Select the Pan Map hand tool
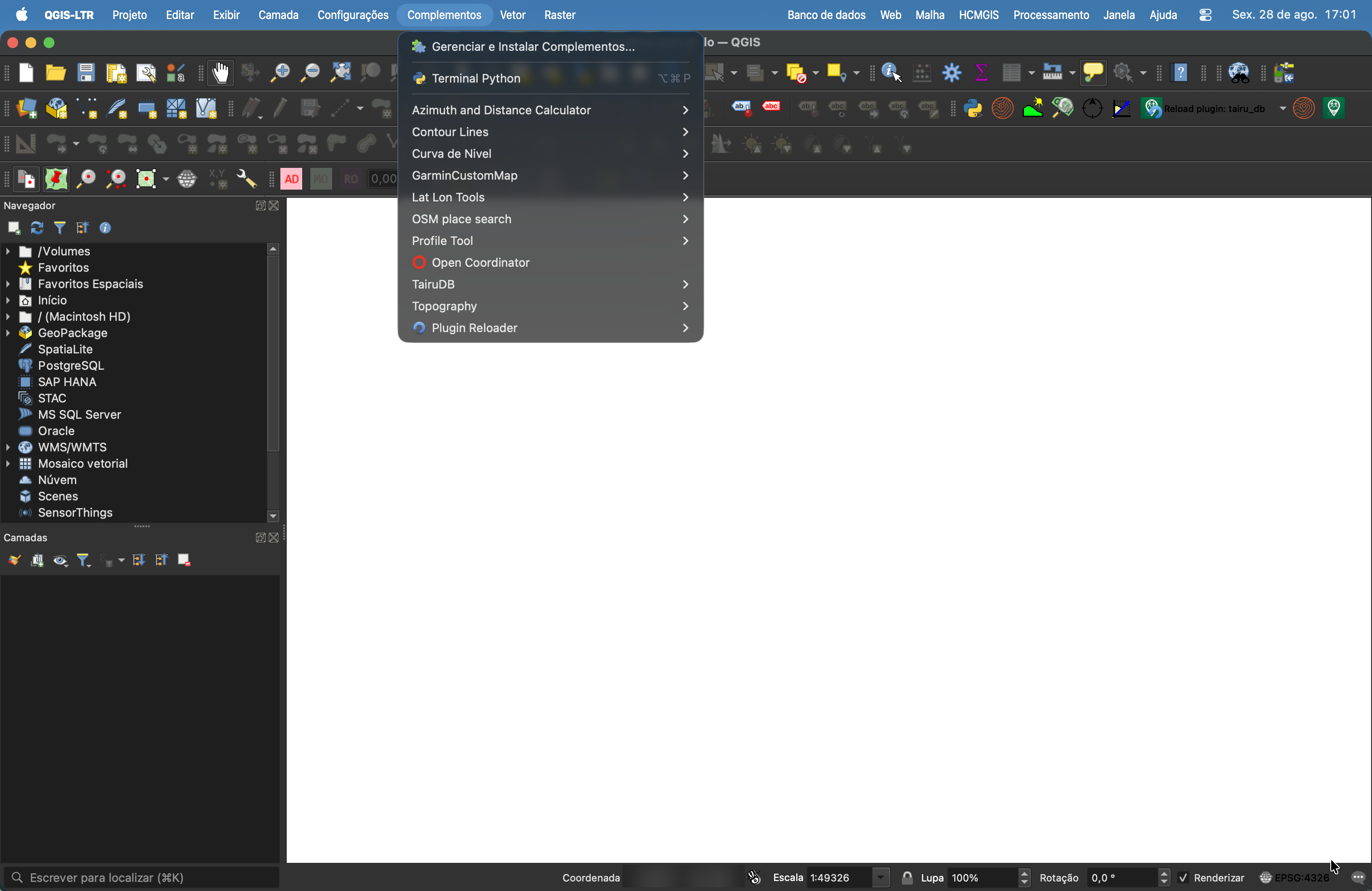The height and width of the screenshot is (891, 1372). click(x=220, y=73)
